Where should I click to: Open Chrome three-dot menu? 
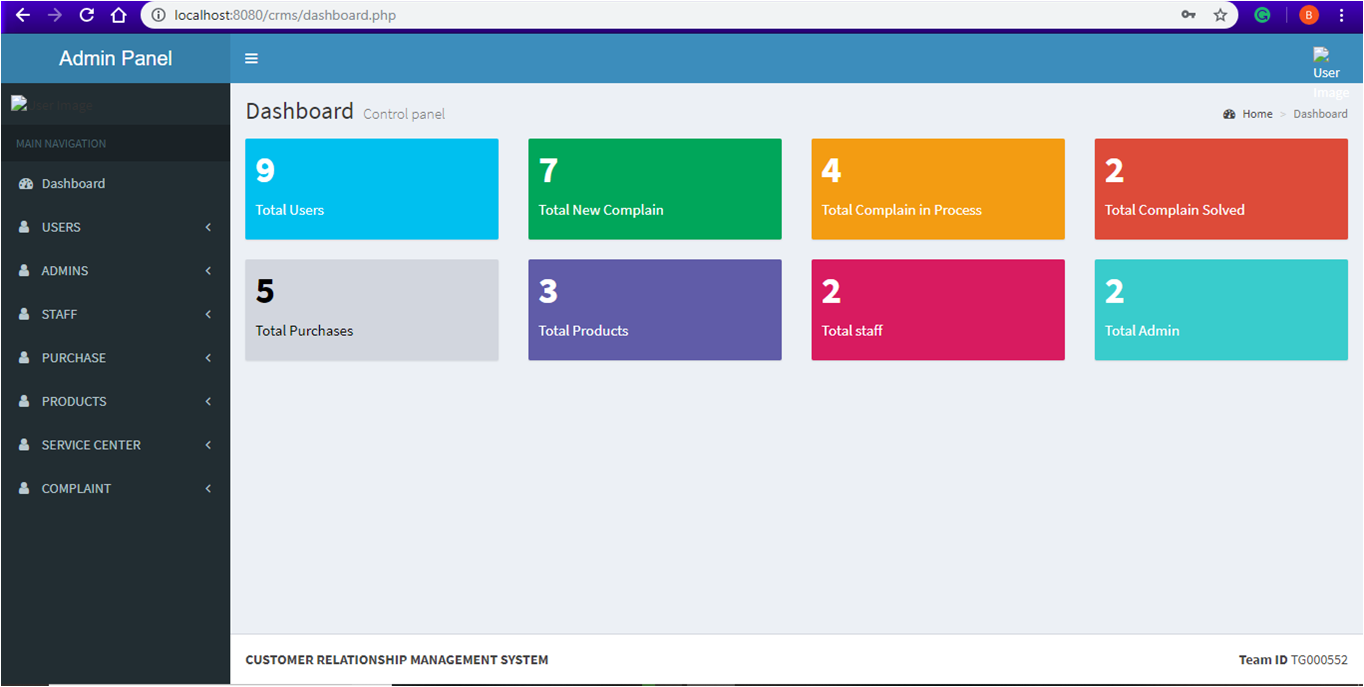(x=1341, y=15)
